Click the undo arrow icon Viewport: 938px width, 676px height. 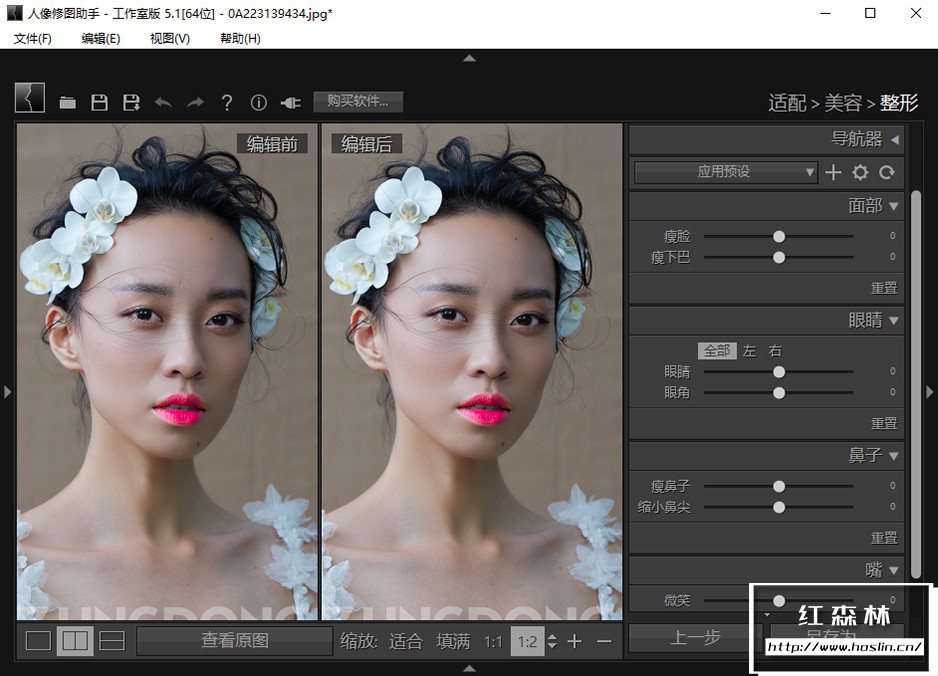163,102
